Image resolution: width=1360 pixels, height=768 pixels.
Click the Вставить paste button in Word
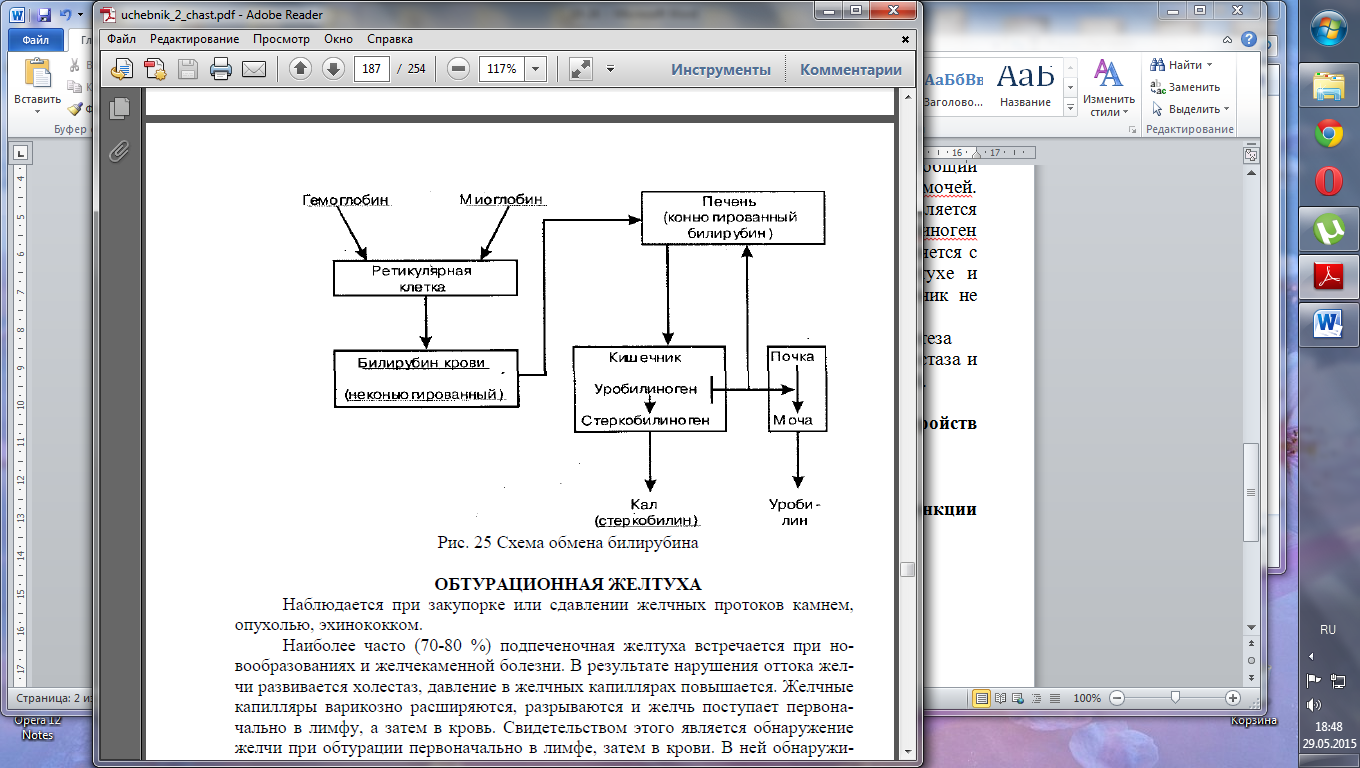37,84
